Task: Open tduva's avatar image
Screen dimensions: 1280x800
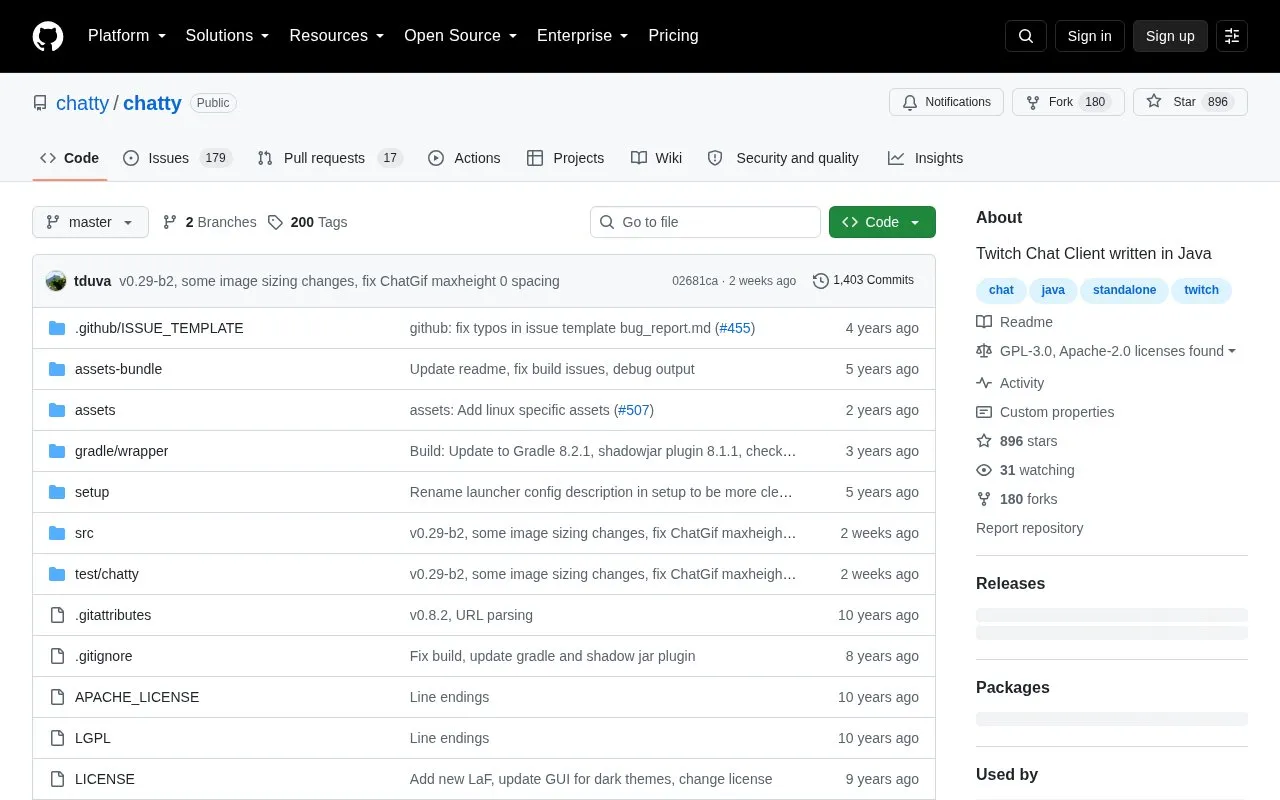Action: click(x=56, y=281)
